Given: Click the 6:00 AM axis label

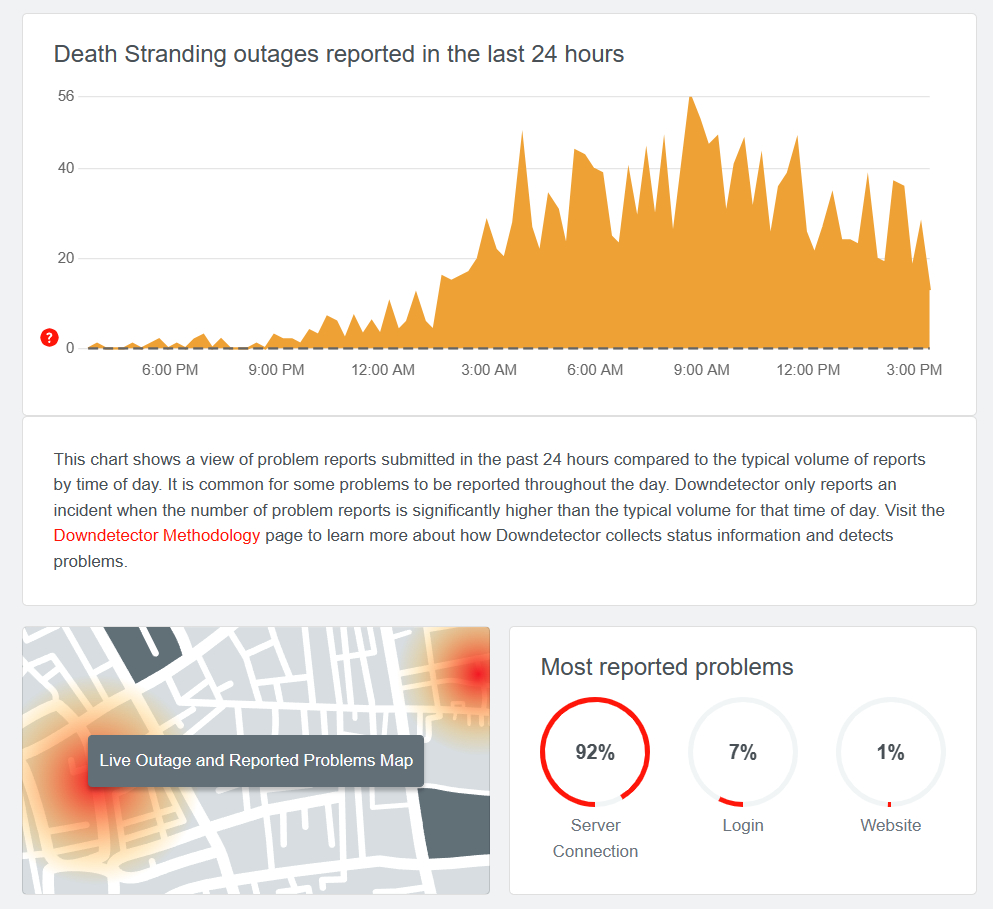Looking at the screenshot, I should 595,370.
